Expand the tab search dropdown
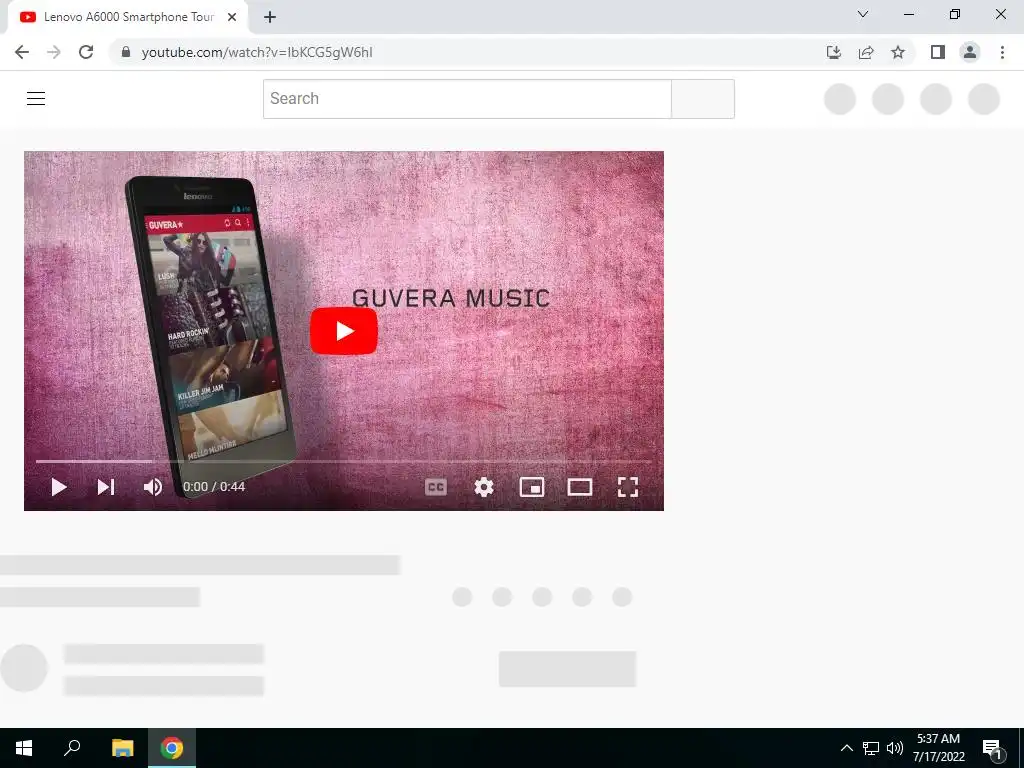The height and width of the screenshot is (768, 1024). click(x=863, y=14)
